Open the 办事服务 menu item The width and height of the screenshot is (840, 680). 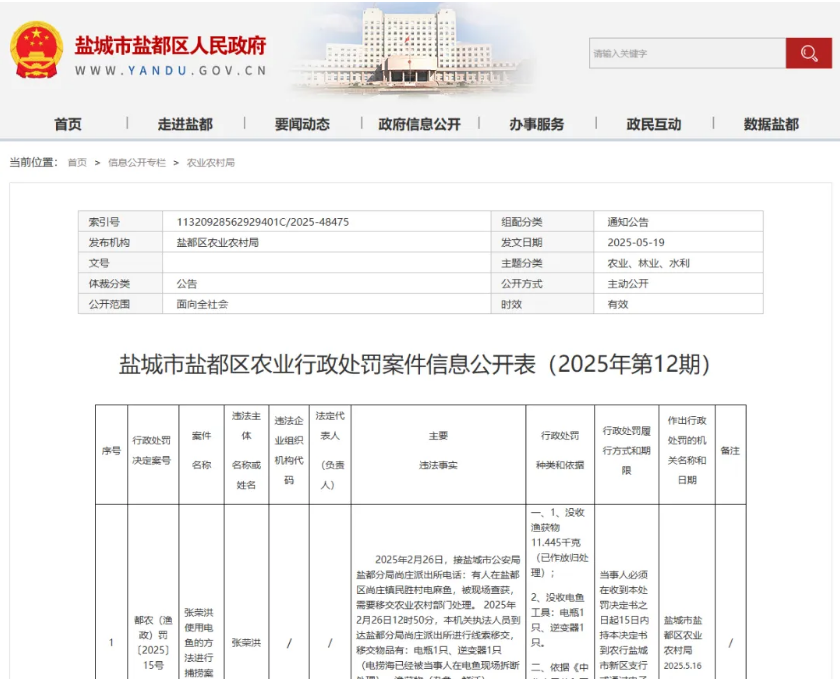(537, 124)
